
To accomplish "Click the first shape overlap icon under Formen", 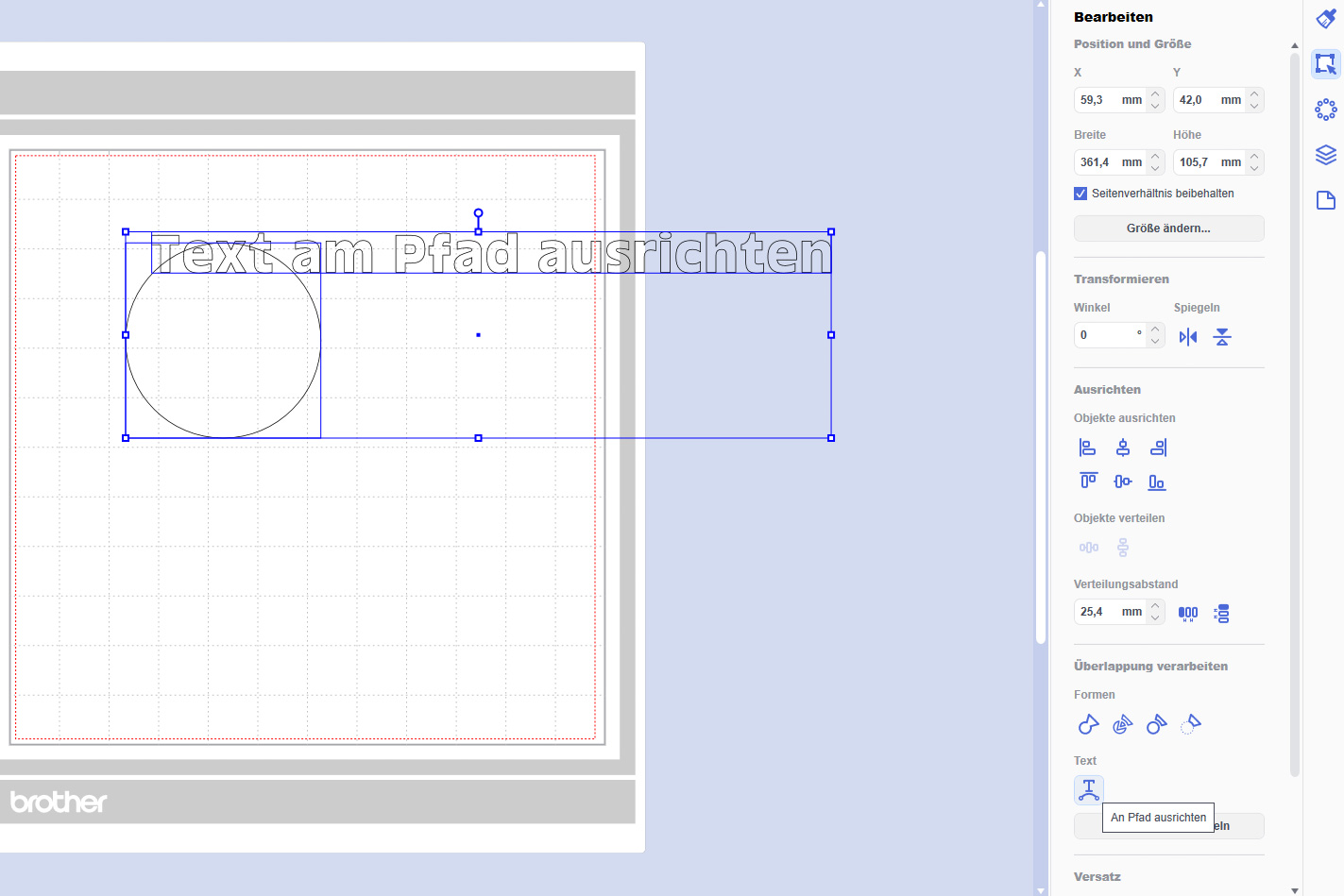I will 1088,724.
